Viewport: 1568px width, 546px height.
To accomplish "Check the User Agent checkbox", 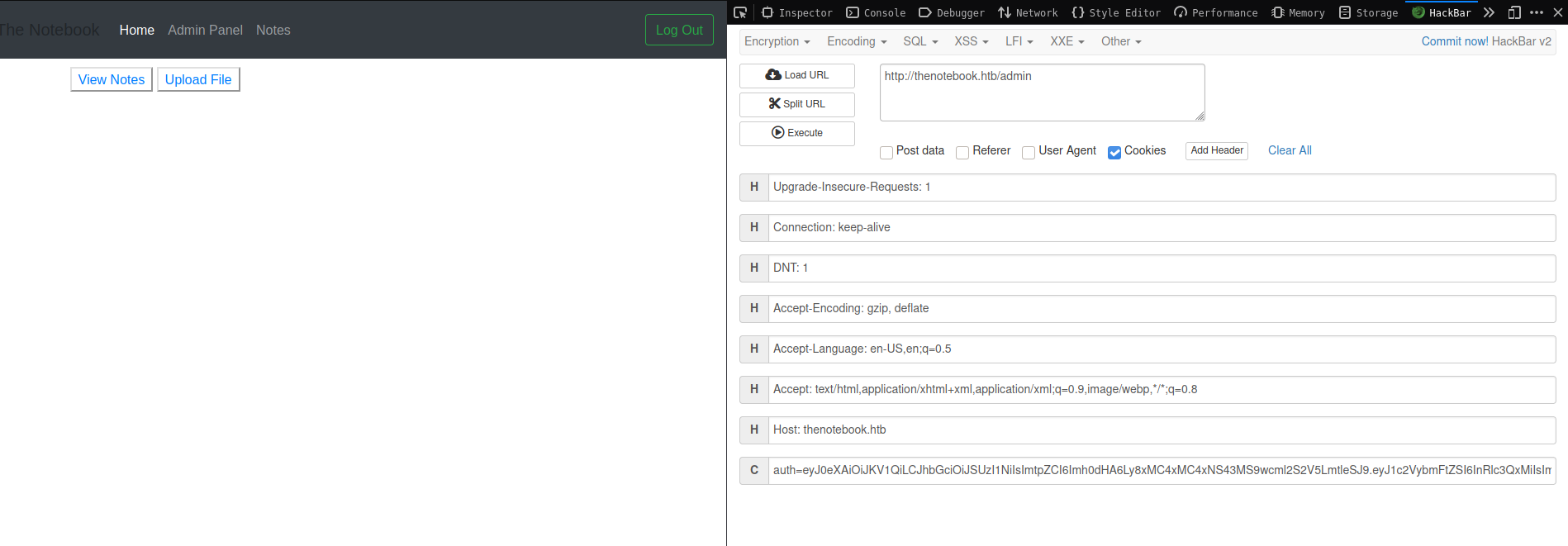I will (x=1029, y=152).
